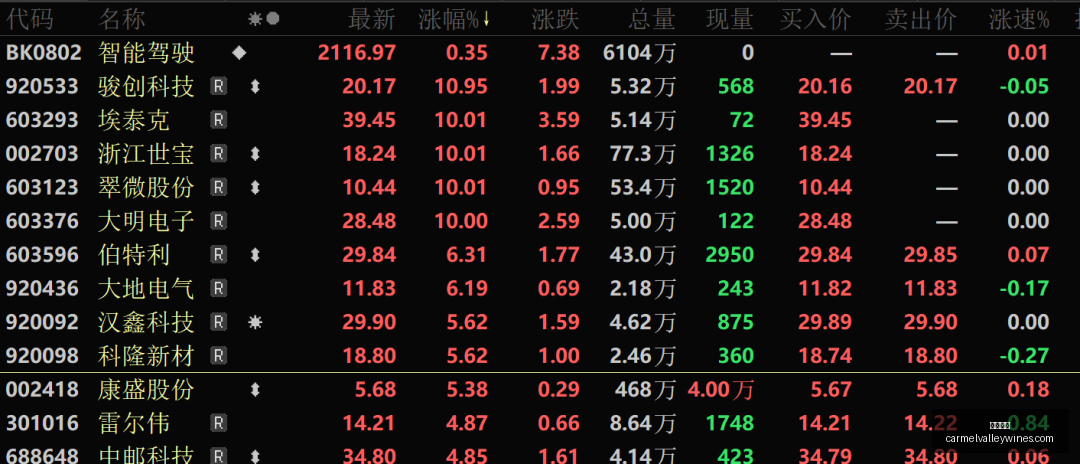This screenshot has width=1080, height=464.
Task: Open stock 伯特利 by its name
Action: 134,255
